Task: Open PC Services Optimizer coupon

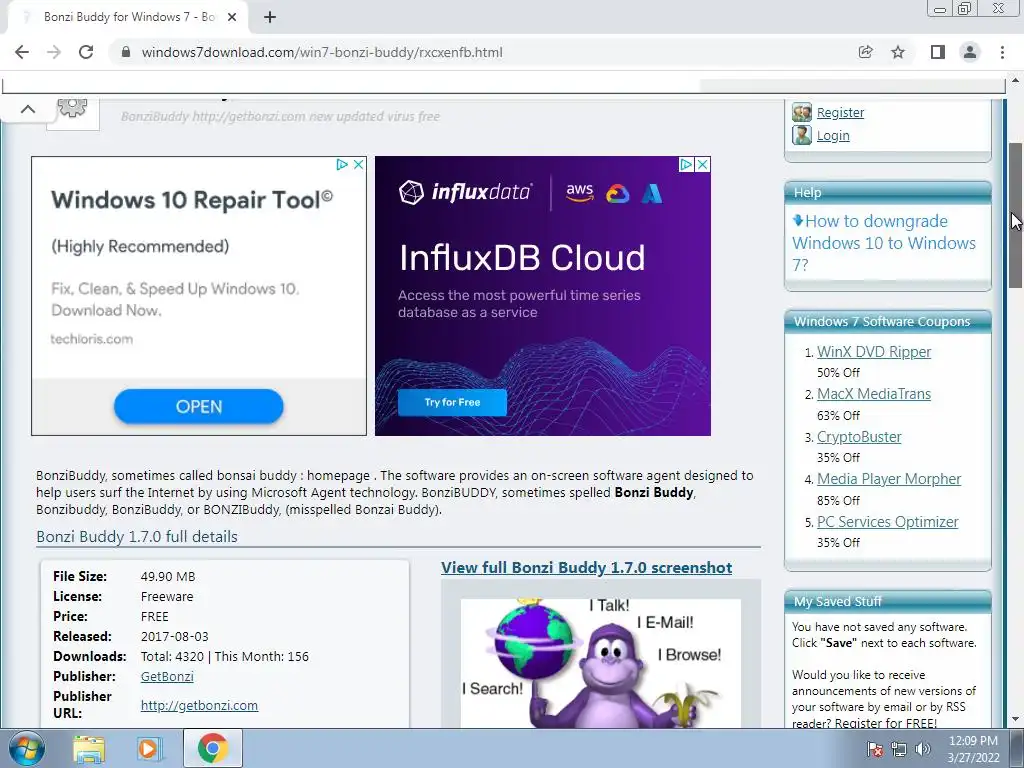Action: pyautogui.click(x=888, y=522)
